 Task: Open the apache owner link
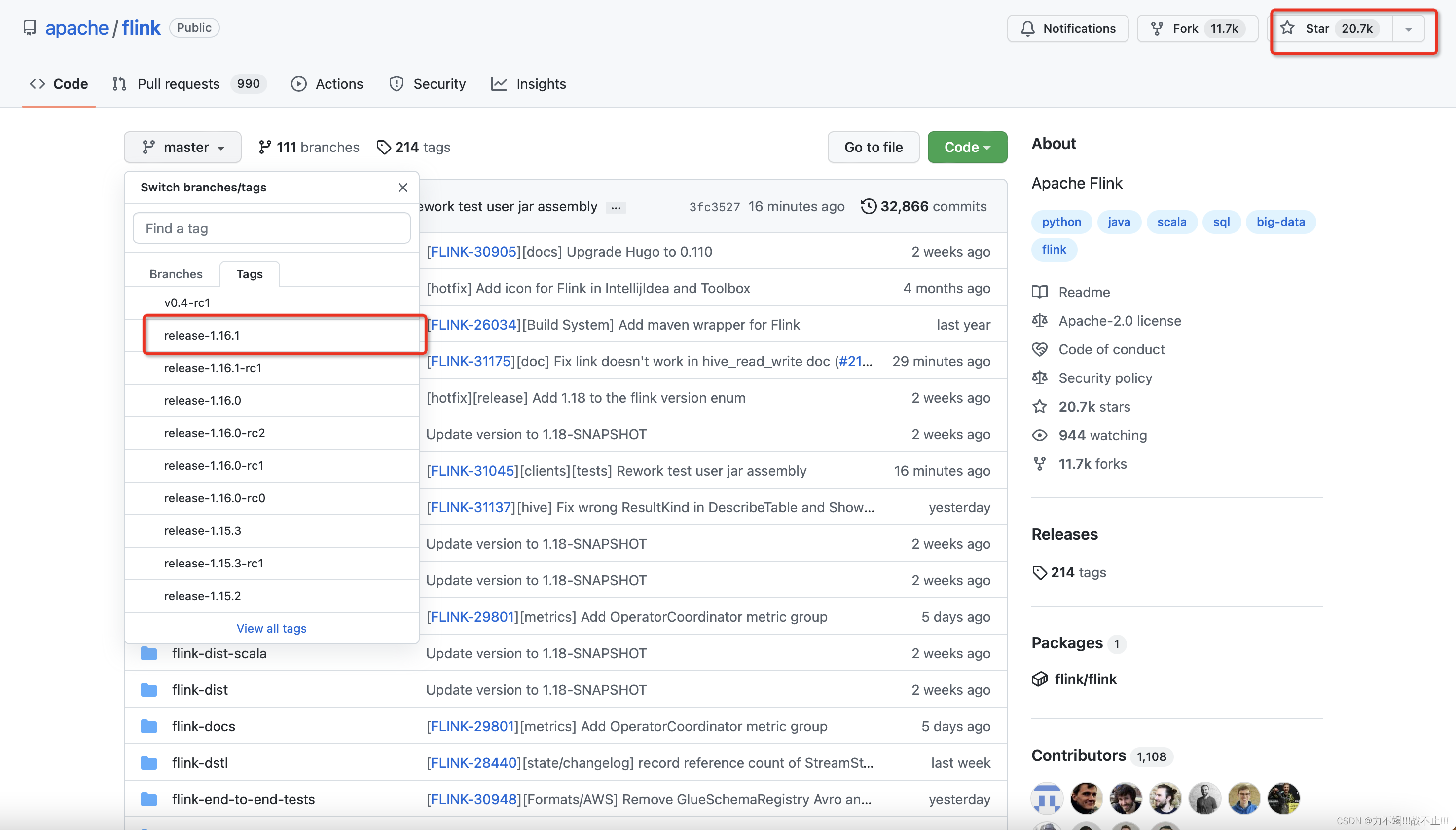[77, 27]
